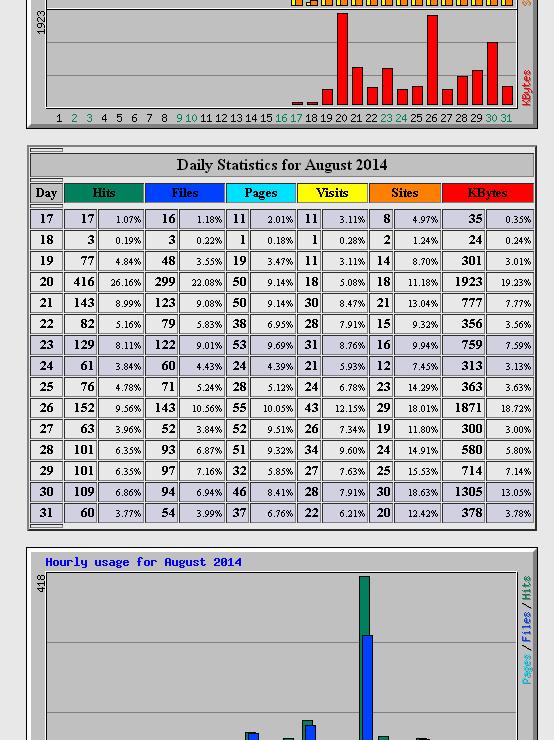
Task: Click the red day 30 KBytes bar
Action: pyautogui.click(x=492, y=74)
